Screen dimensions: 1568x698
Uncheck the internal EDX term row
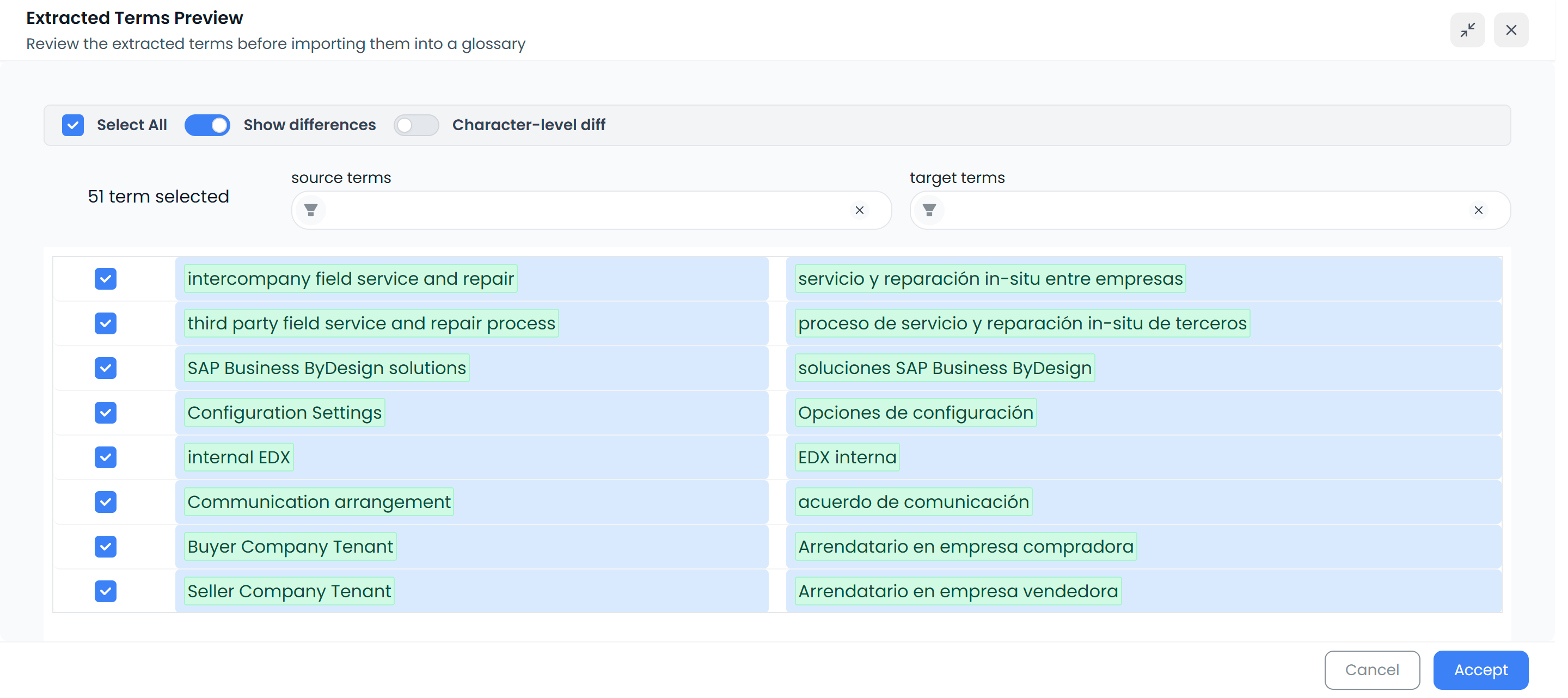tap(105, 457)
